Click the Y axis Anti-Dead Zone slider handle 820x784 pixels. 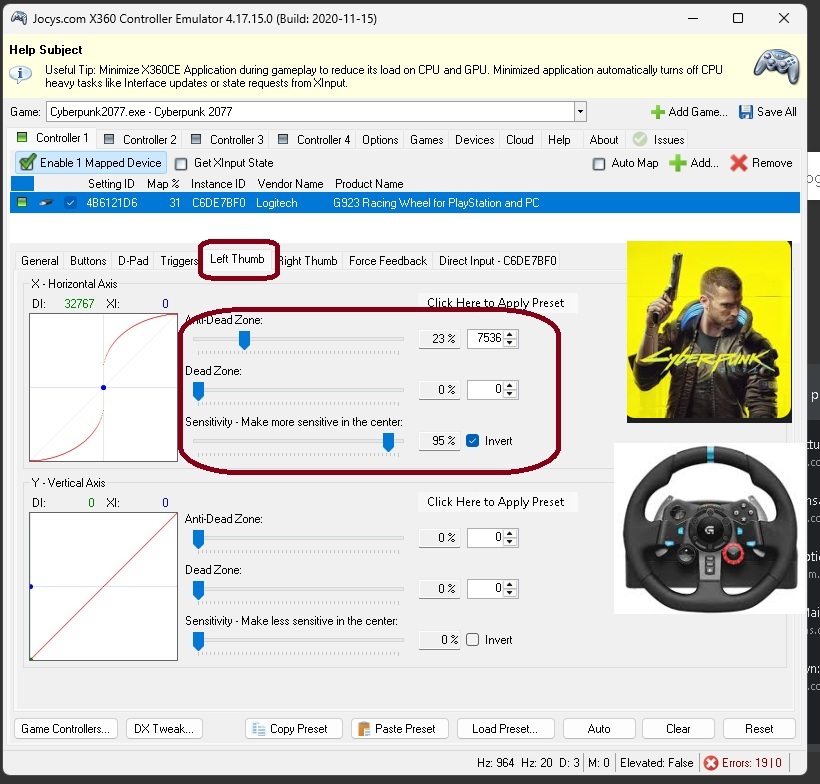tap(198, 539)
